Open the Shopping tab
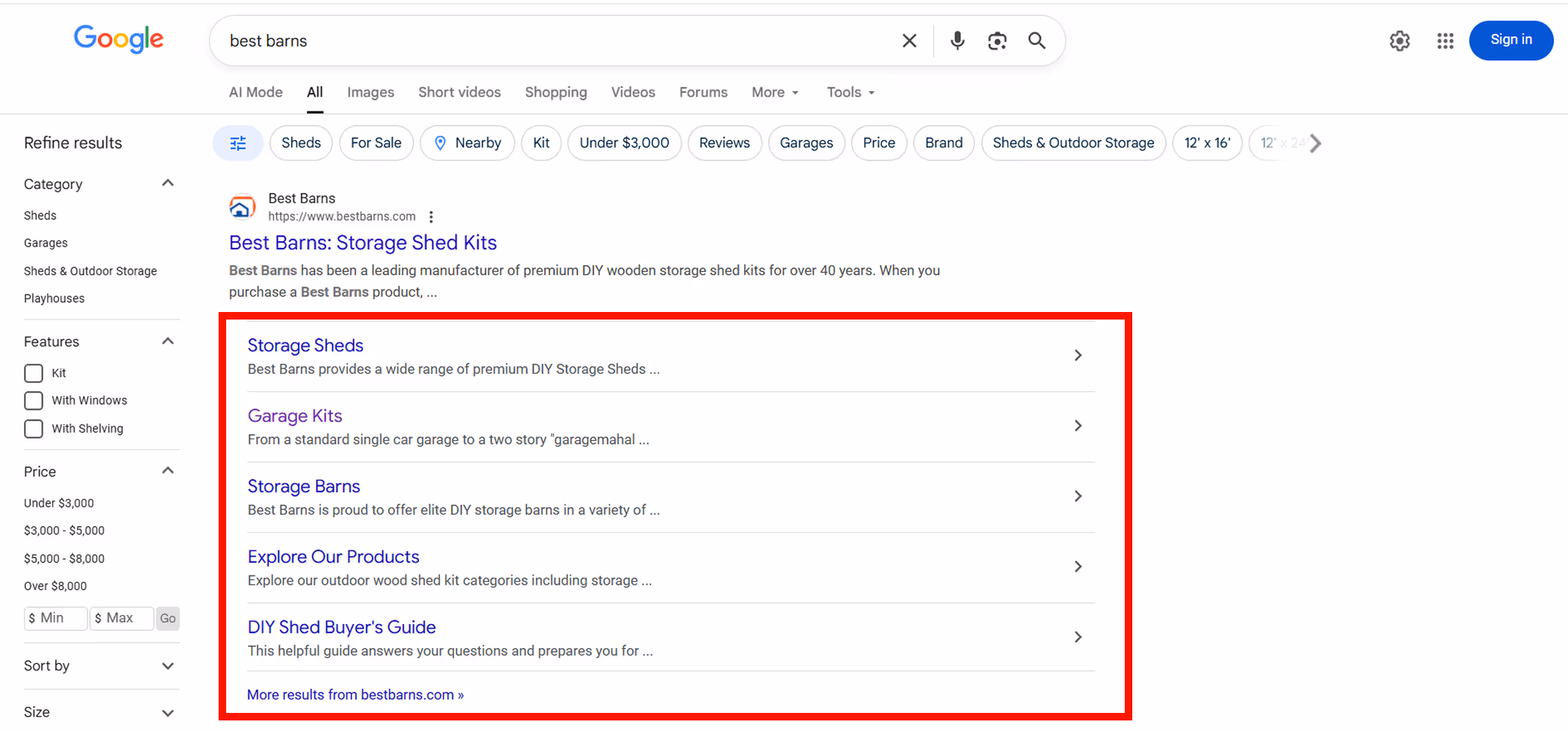This screenshot has height=731, width=1568. (x=556, y=93)
